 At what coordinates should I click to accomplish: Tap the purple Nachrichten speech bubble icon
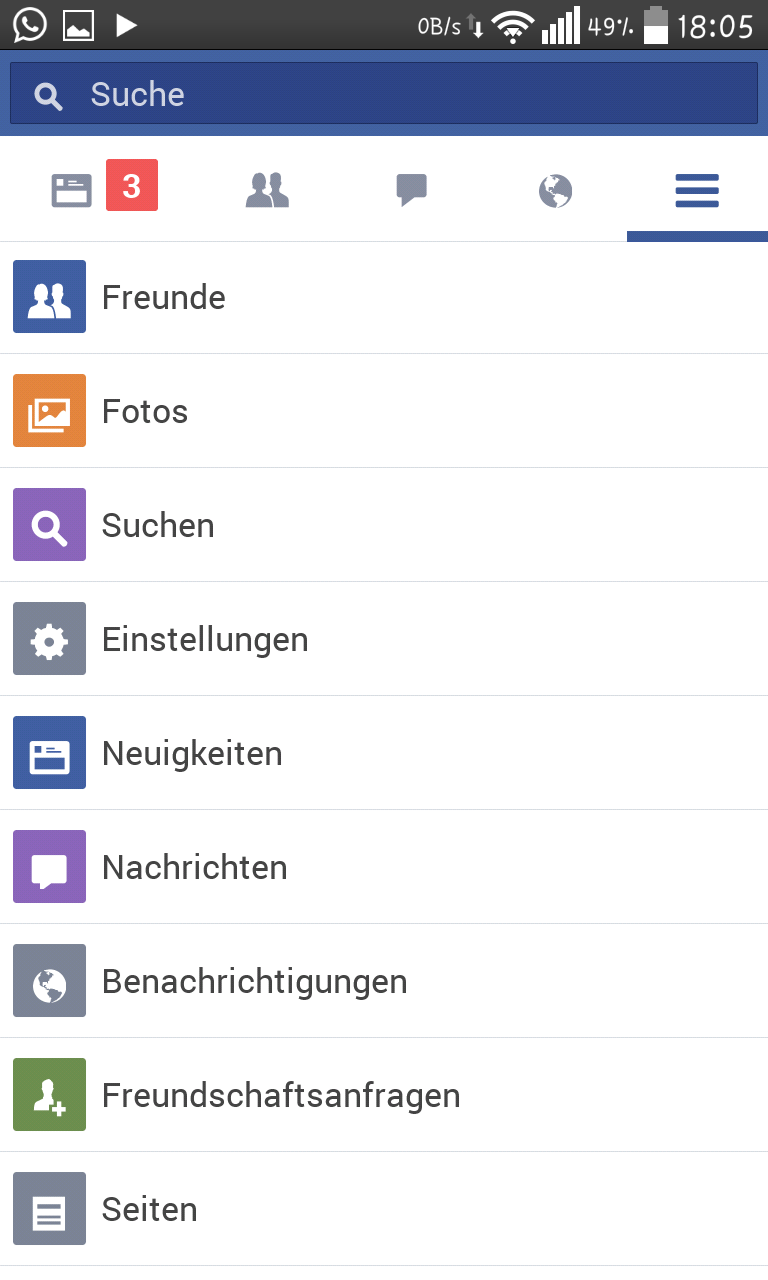pyautogui.click(x=49, y=867)
